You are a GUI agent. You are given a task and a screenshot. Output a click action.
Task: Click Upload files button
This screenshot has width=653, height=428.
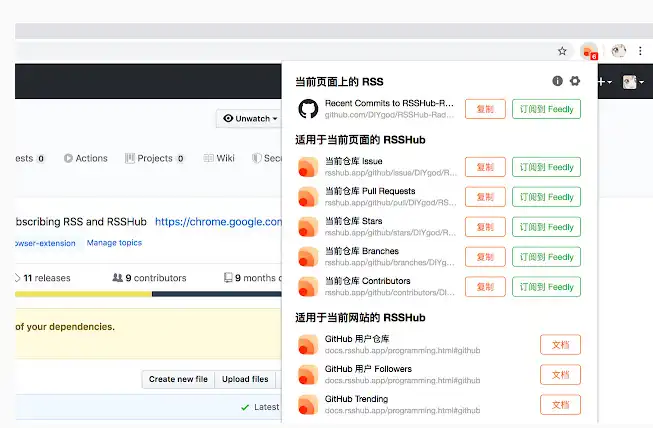pyautogui.click(x=245, y=379)
